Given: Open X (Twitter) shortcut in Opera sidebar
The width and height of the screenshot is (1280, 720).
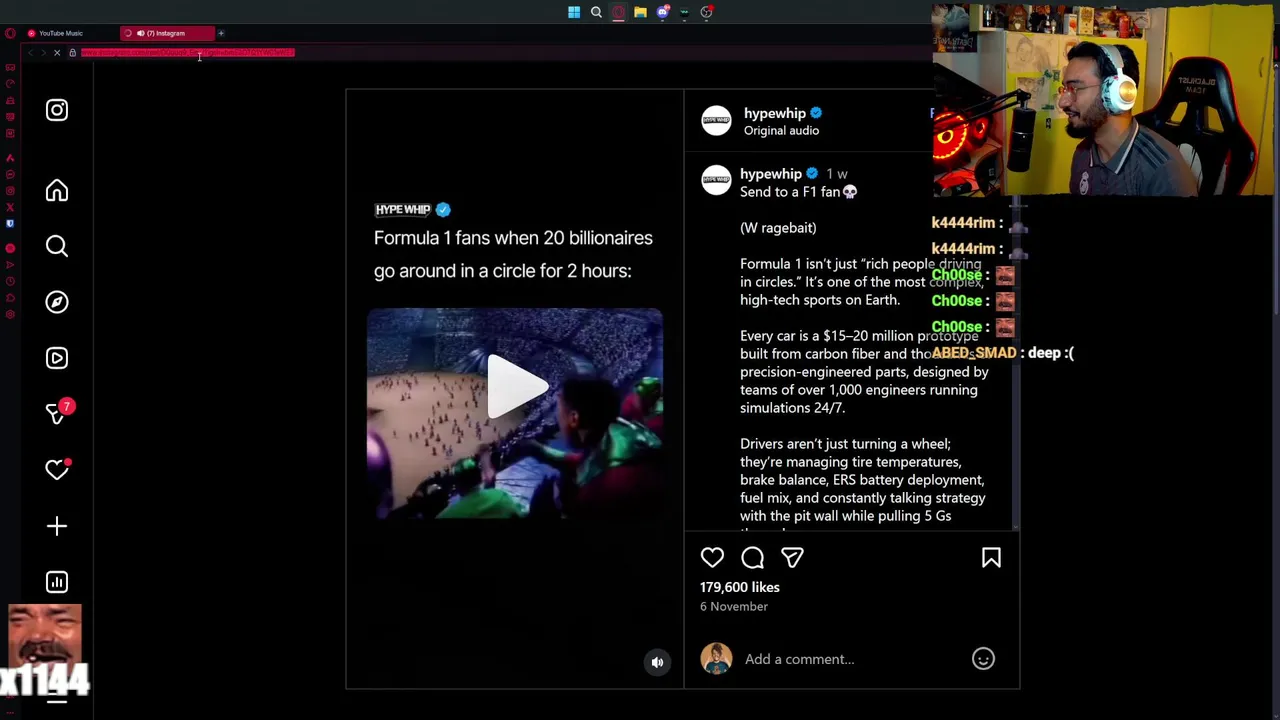Looking at the screenshot, I should tap(10, 207).
